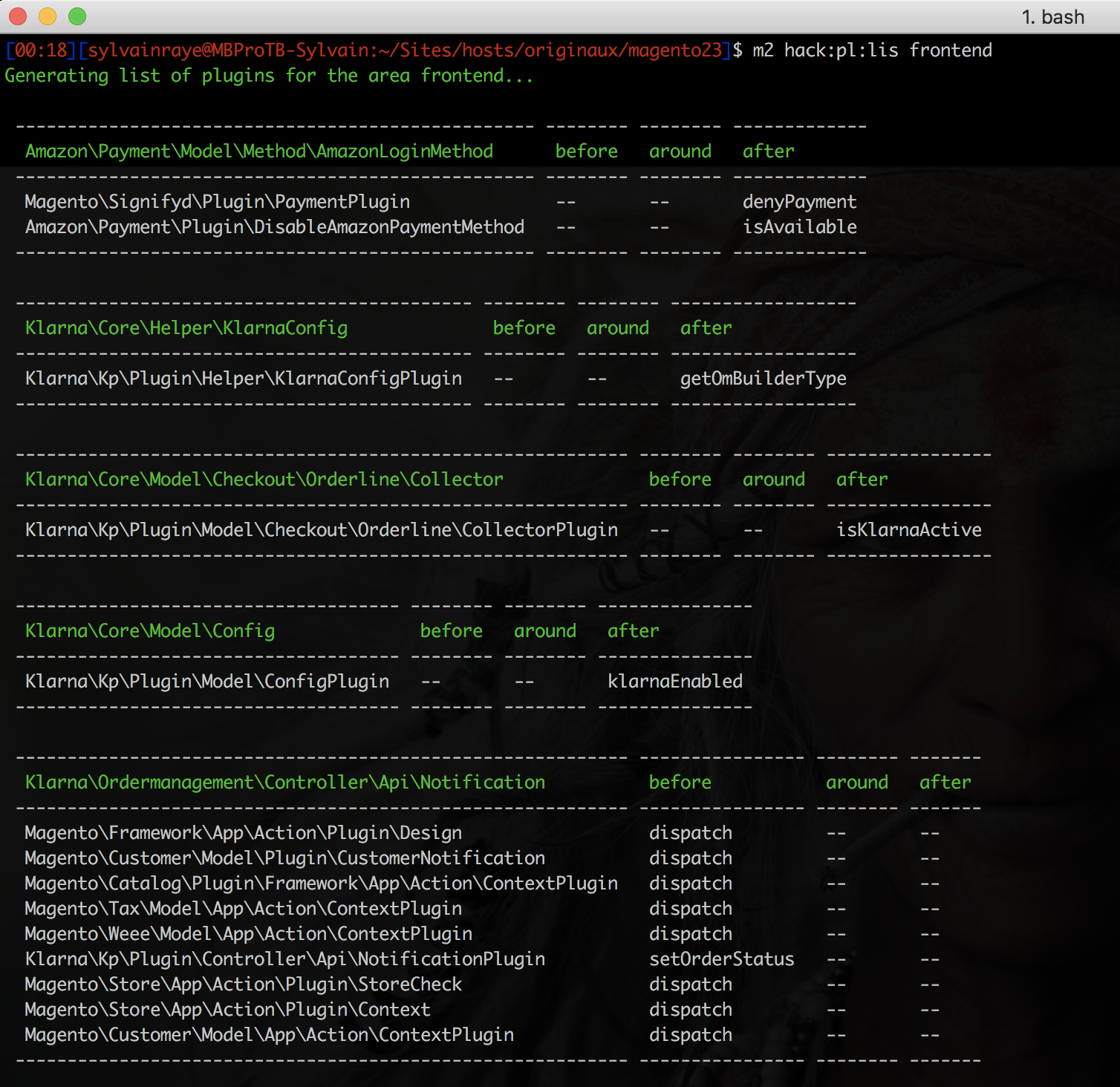Click 'around' header in Api\Notification table
Image resolution: width=1120 pixels, height=1087 pixels.
(857, 783)
